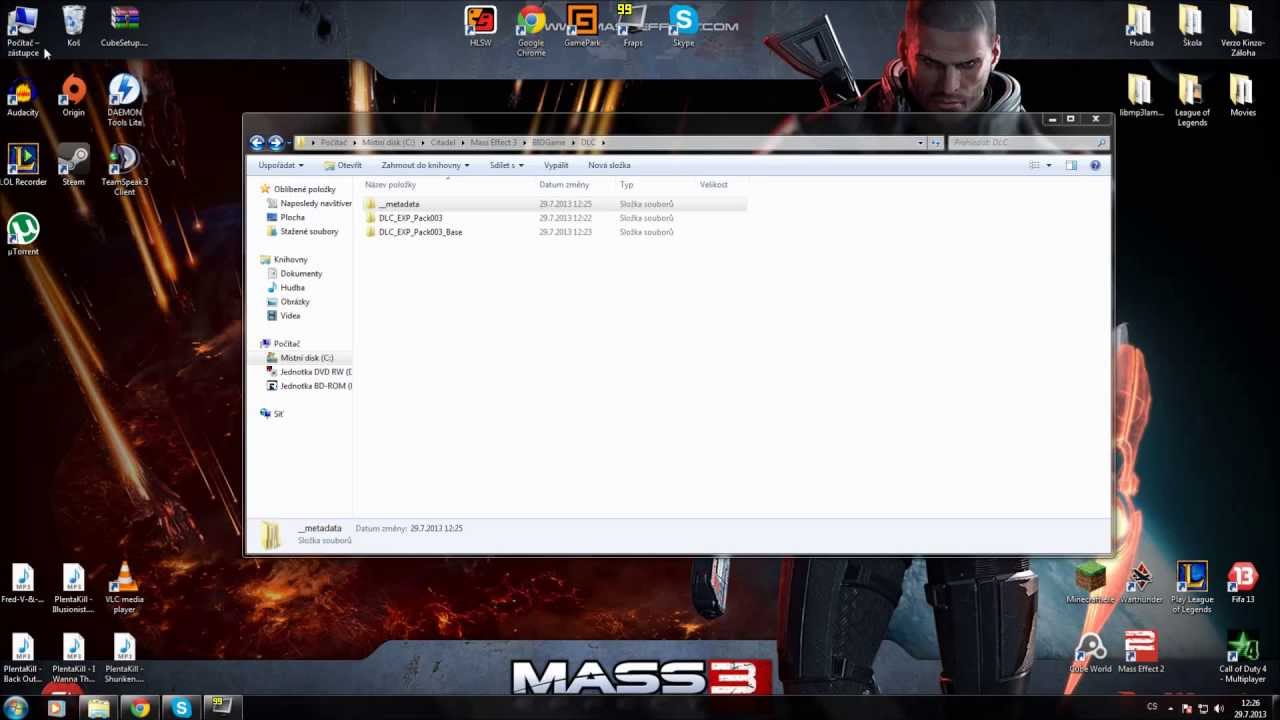Click the Prohledat DLC search field
The width and height of the screenshot is (1280, 720).
(x=1028, y=143)
